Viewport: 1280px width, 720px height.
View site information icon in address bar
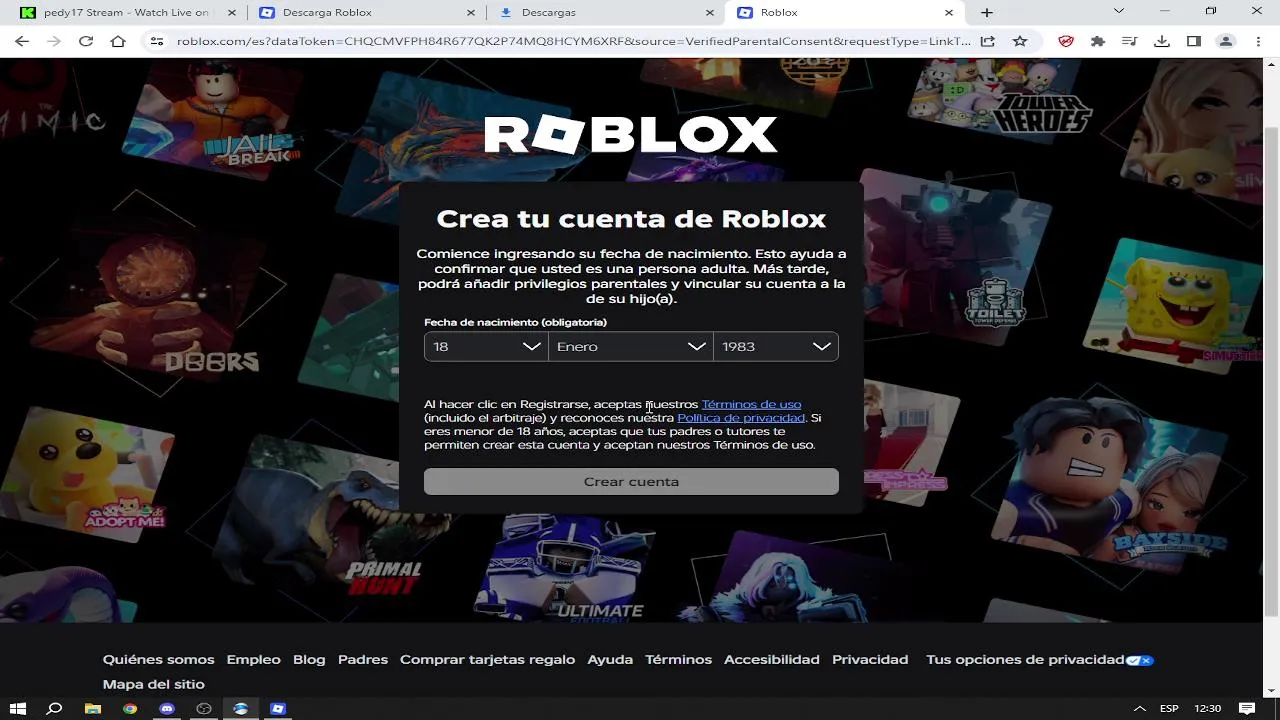[156, 41]
